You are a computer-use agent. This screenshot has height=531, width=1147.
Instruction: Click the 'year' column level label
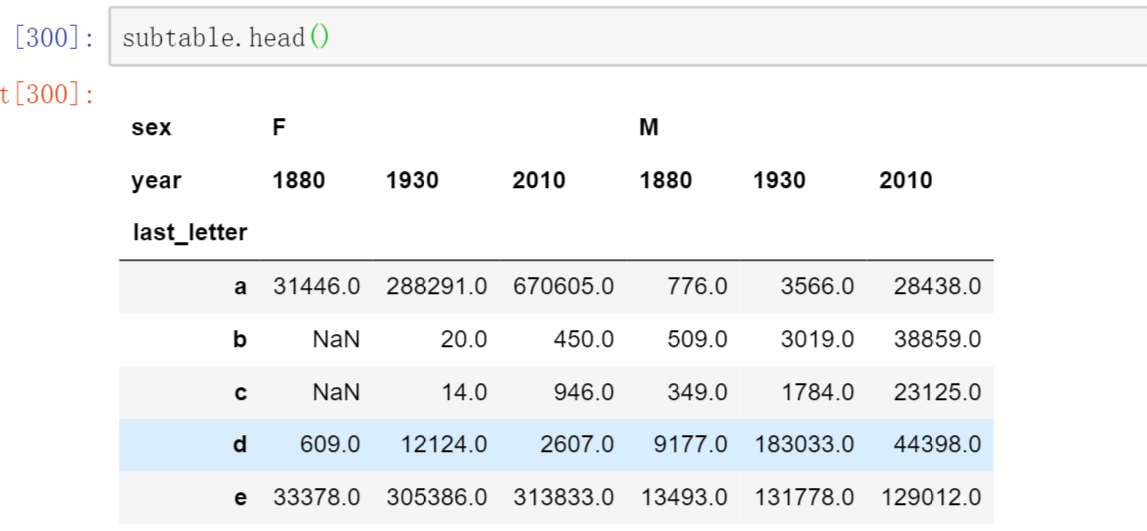[x=157, y=181]
